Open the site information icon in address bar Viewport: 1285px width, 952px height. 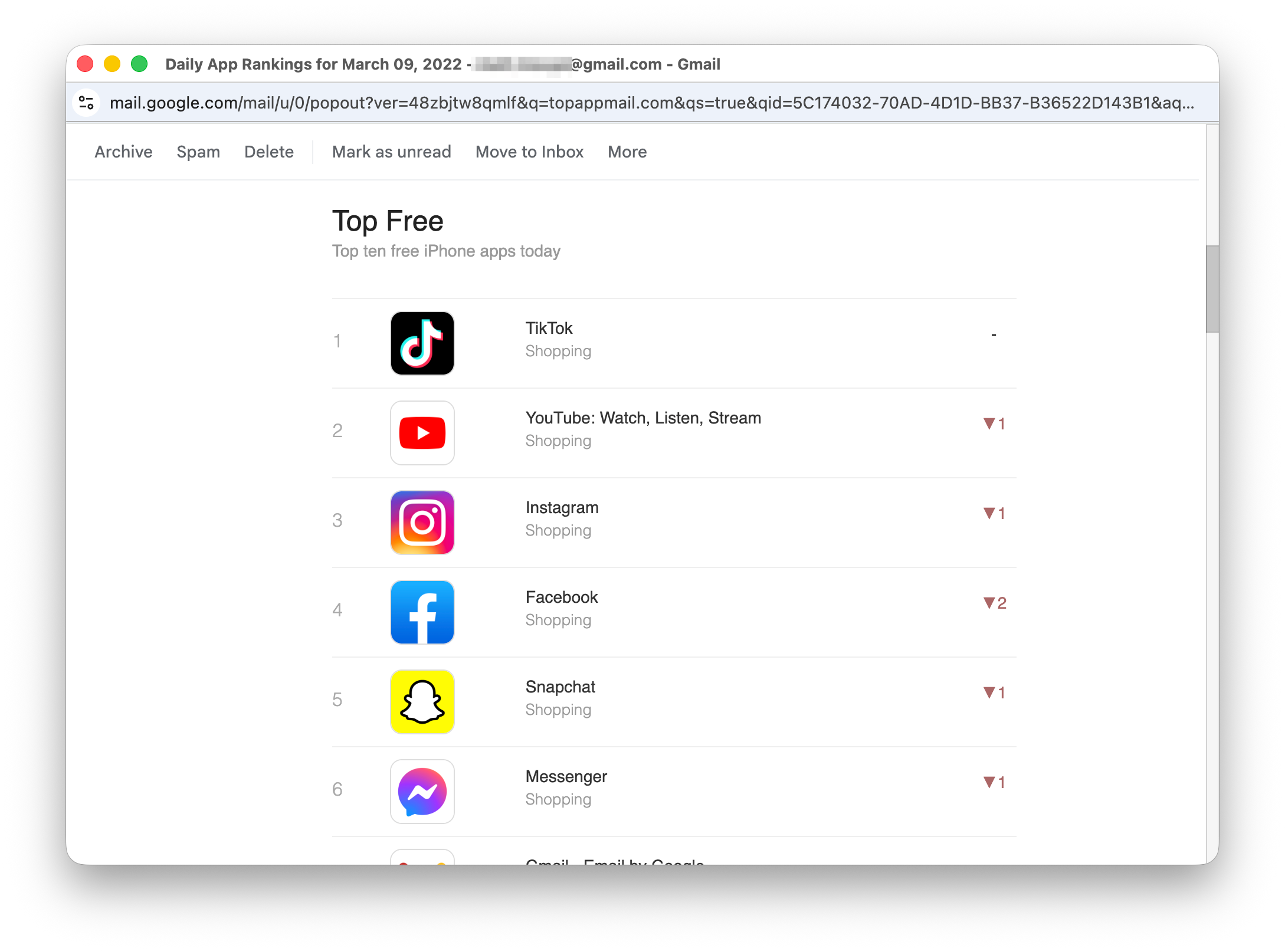[86, 103]
